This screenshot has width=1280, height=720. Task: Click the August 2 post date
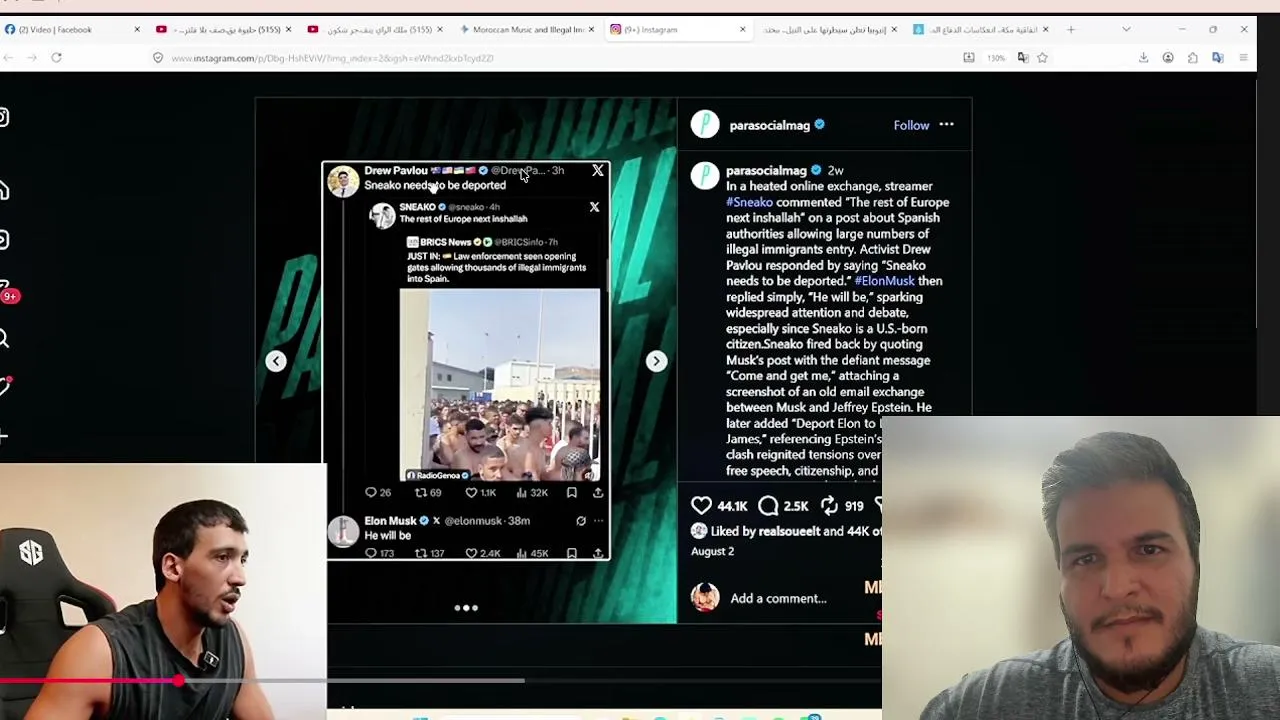pyautogui.click(x=712, y=551)
